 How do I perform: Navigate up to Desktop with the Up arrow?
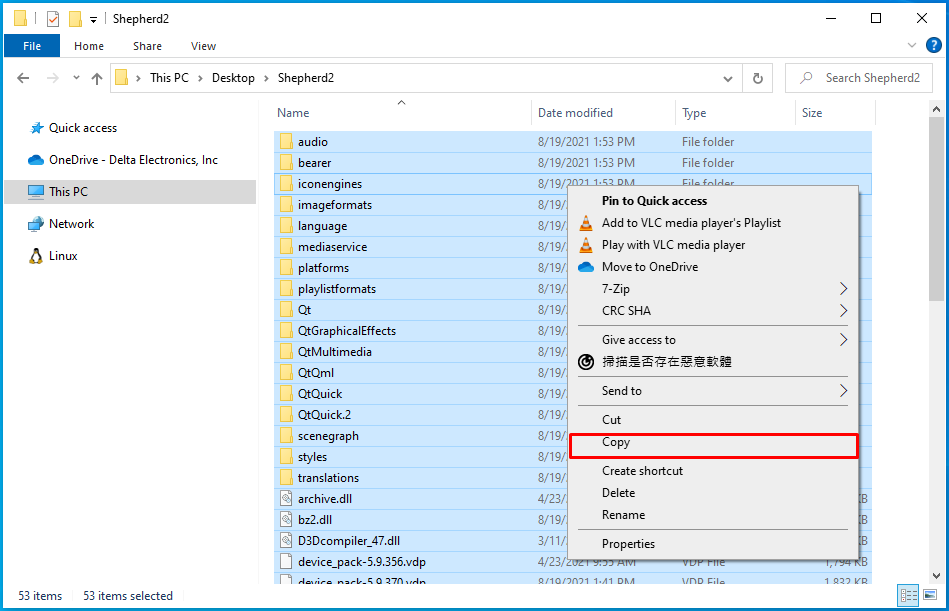[x=95, y=77]
